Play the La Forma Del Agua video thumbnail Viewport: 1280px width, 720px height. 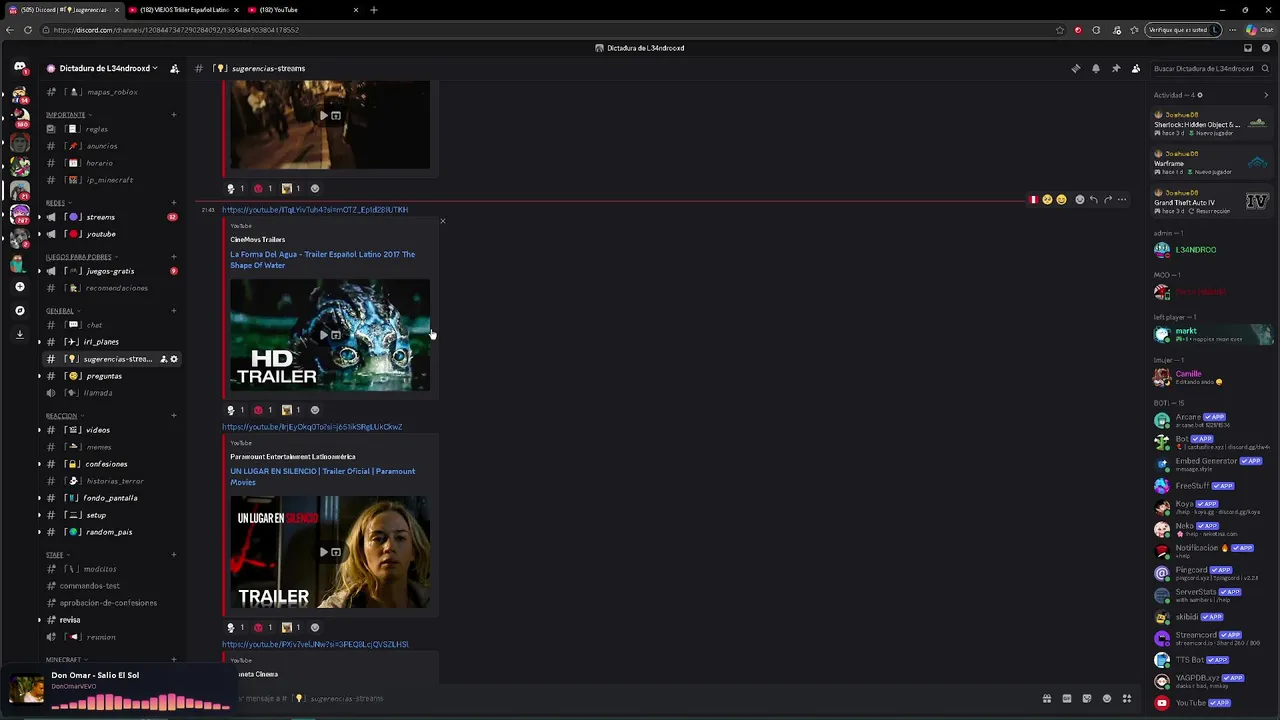[x=330, y=335]
